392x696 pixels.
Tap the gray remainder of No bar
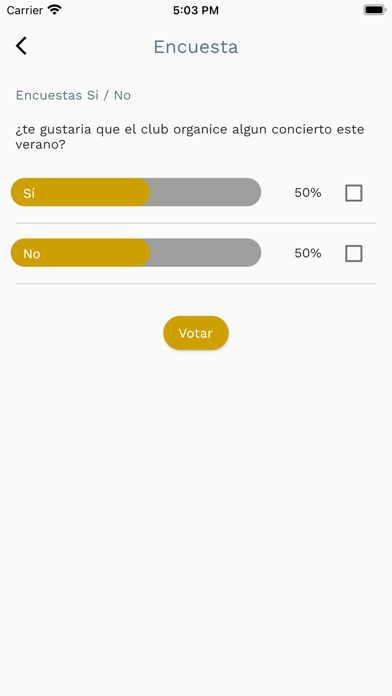click(206, 253)
